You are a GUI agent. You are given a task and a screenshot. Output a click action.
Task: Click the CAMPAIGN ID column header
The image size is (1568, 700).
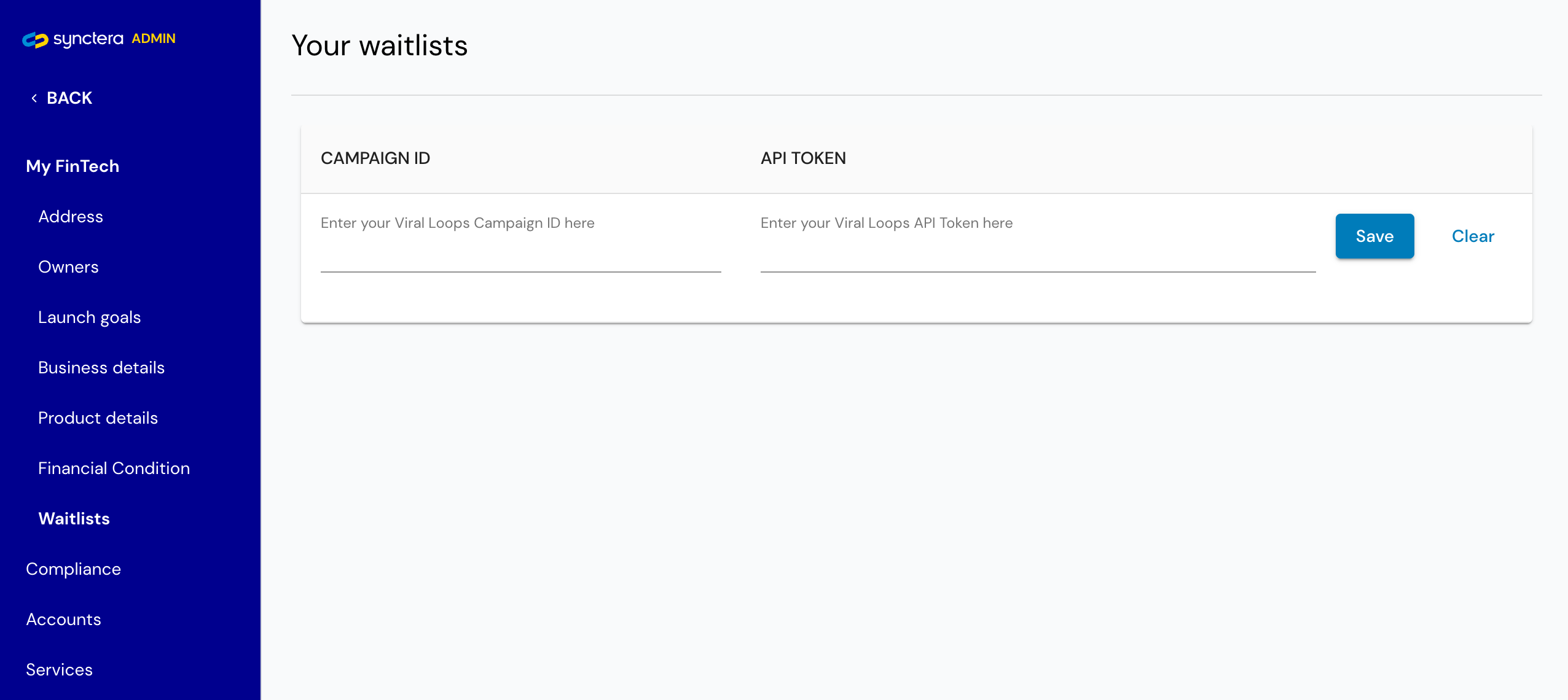coord(375,158)
